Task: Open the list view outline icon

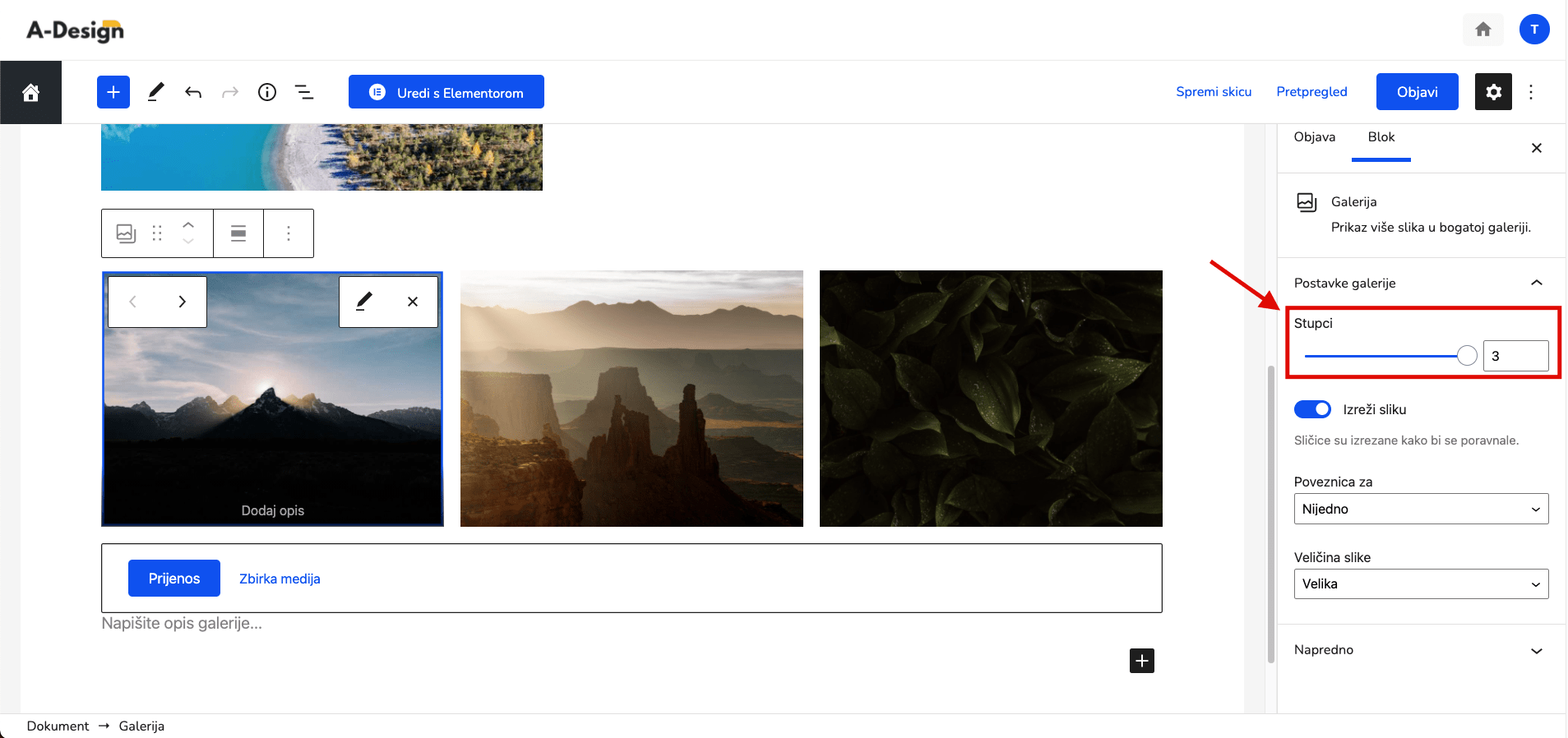Action: pos(304,92)
